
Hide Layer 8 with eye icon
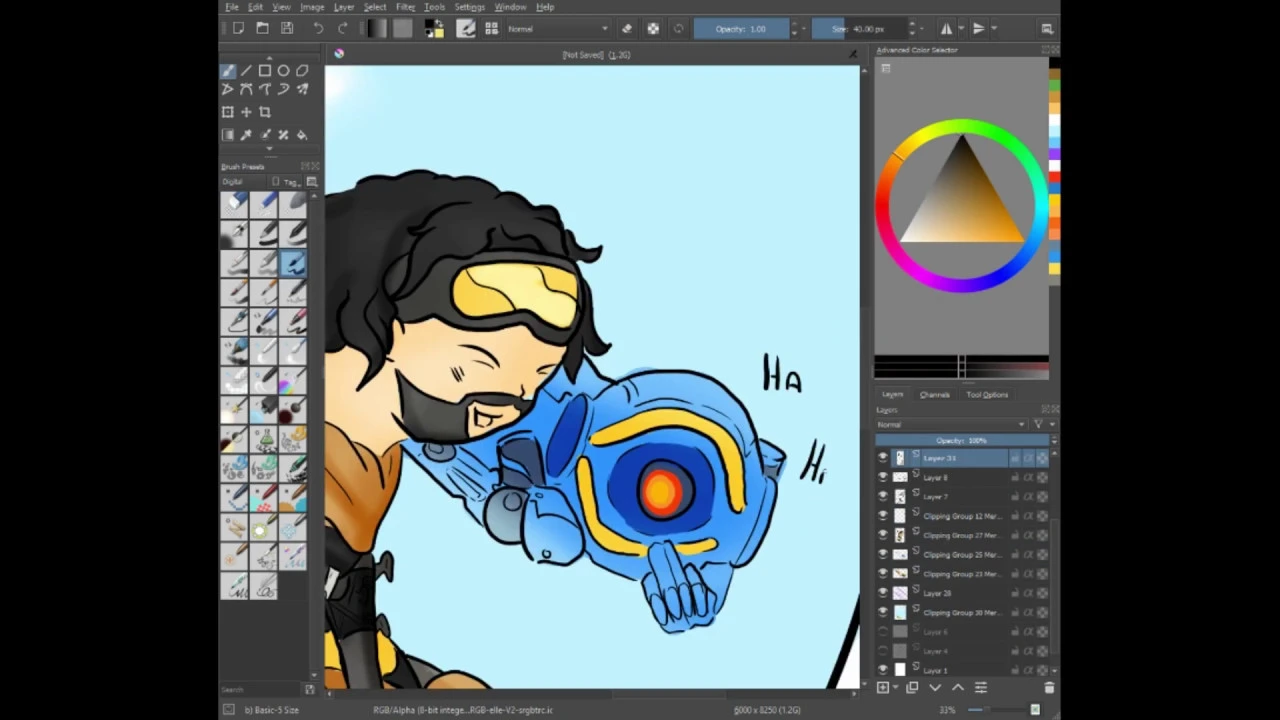(882, 477)
